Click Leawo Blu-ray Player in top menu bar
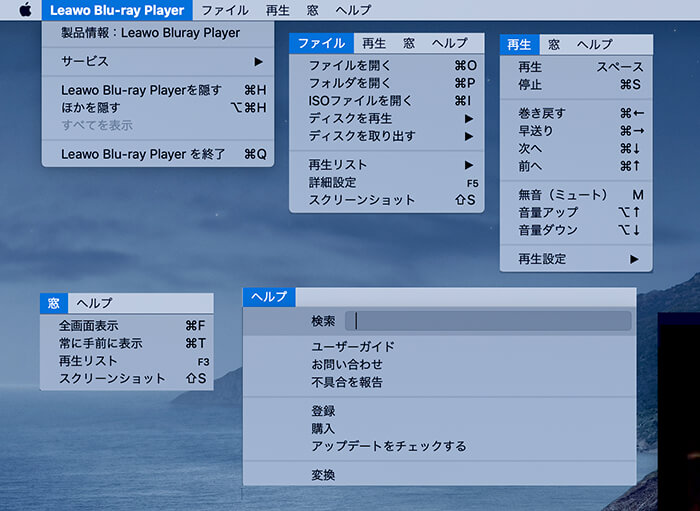 (x=117, y=10)
